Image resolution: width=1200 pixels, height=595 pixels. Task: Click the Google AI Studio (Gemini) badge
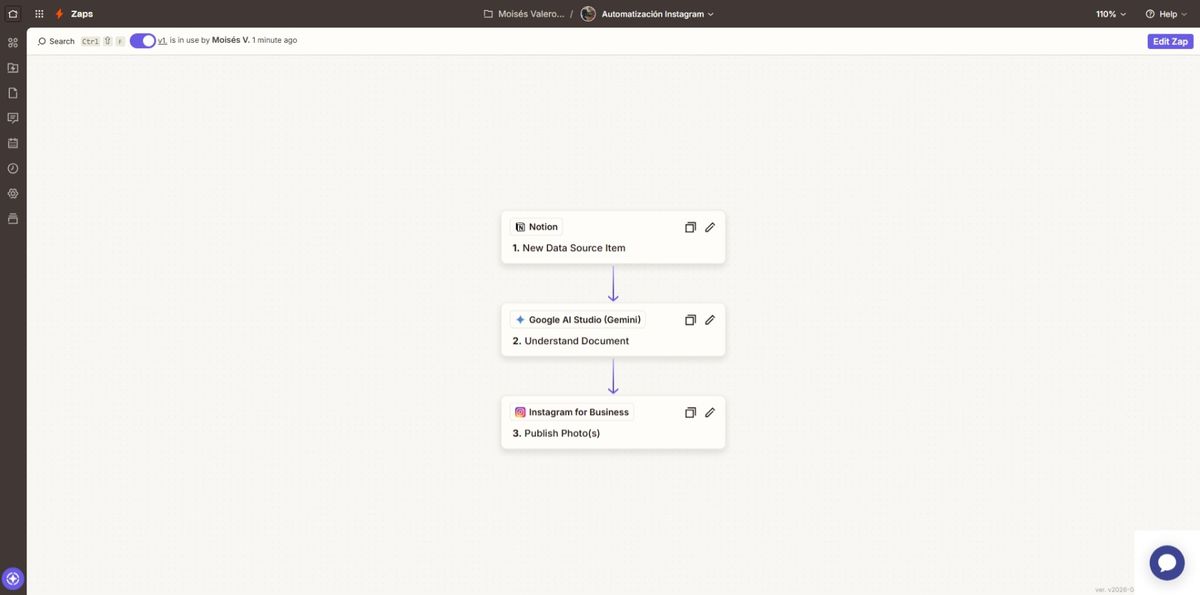578,320
